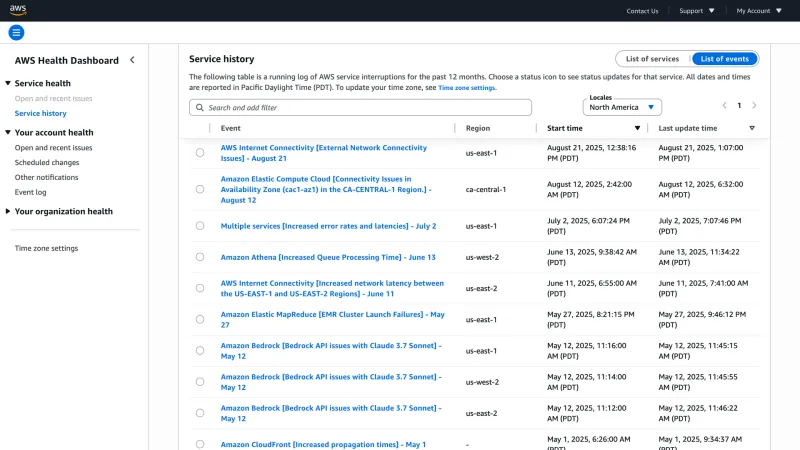
Task: Click ca-central-1 region cell
Action: (486, 189)
